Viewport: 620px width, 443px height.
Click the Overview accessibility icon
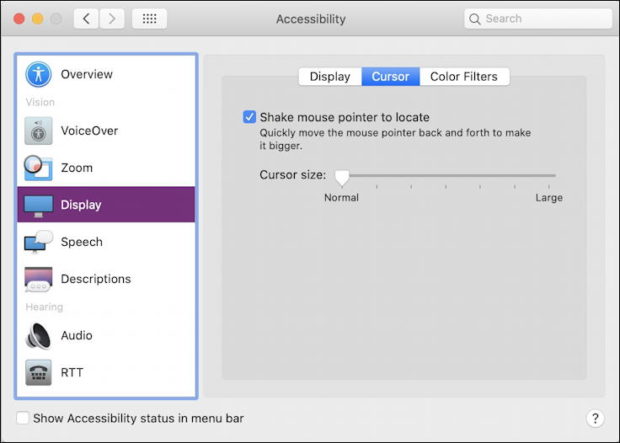point(38,74)
